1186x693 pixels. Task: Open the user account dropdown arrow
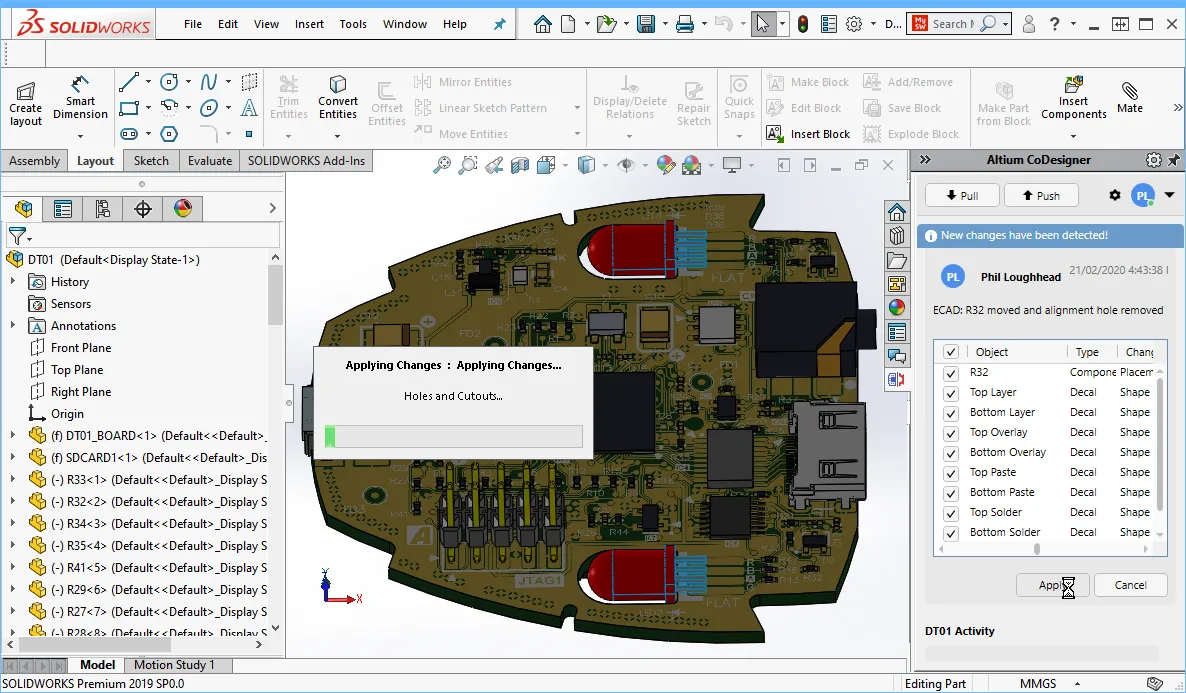[1169, 195]
